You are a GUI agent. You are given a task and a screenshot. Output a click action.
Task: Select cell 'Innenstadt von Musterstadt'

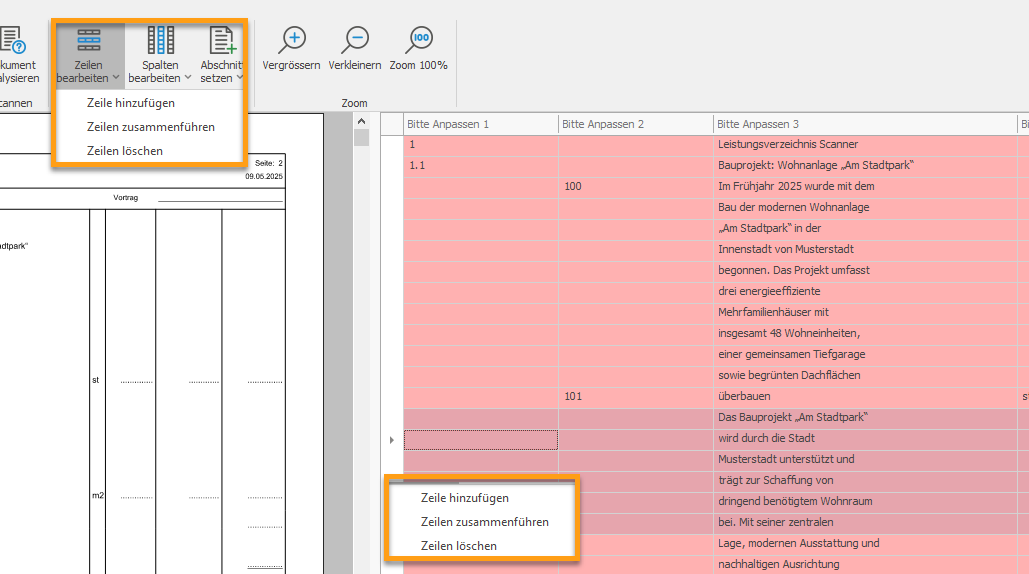tap(865, 249)
